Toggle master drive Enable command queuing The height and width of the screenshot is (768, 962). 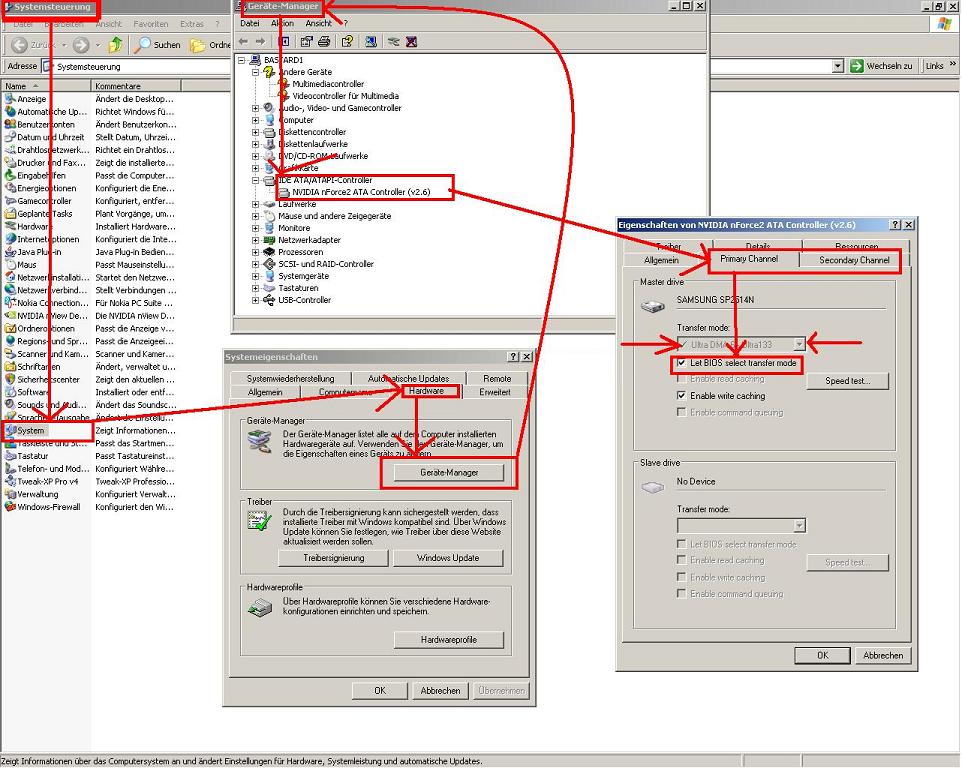pos(682,412)
